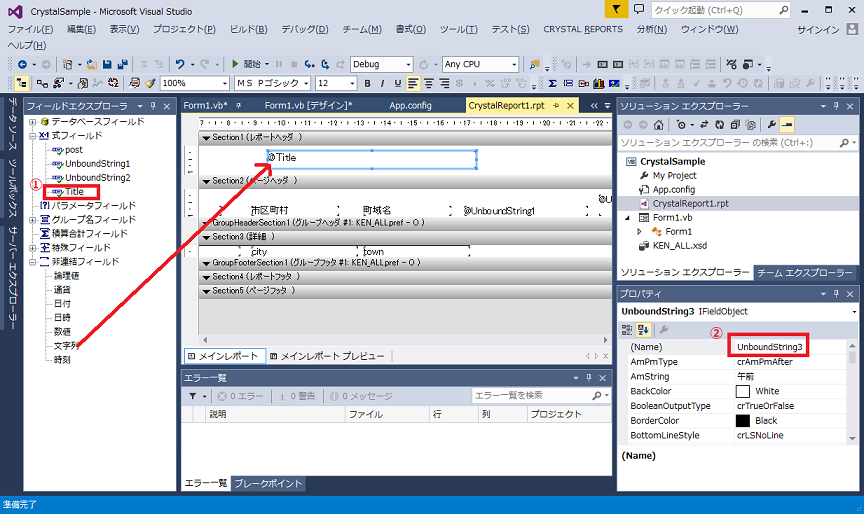Click the サインイン link
The image size is (864, 514).
pos(817,29)
